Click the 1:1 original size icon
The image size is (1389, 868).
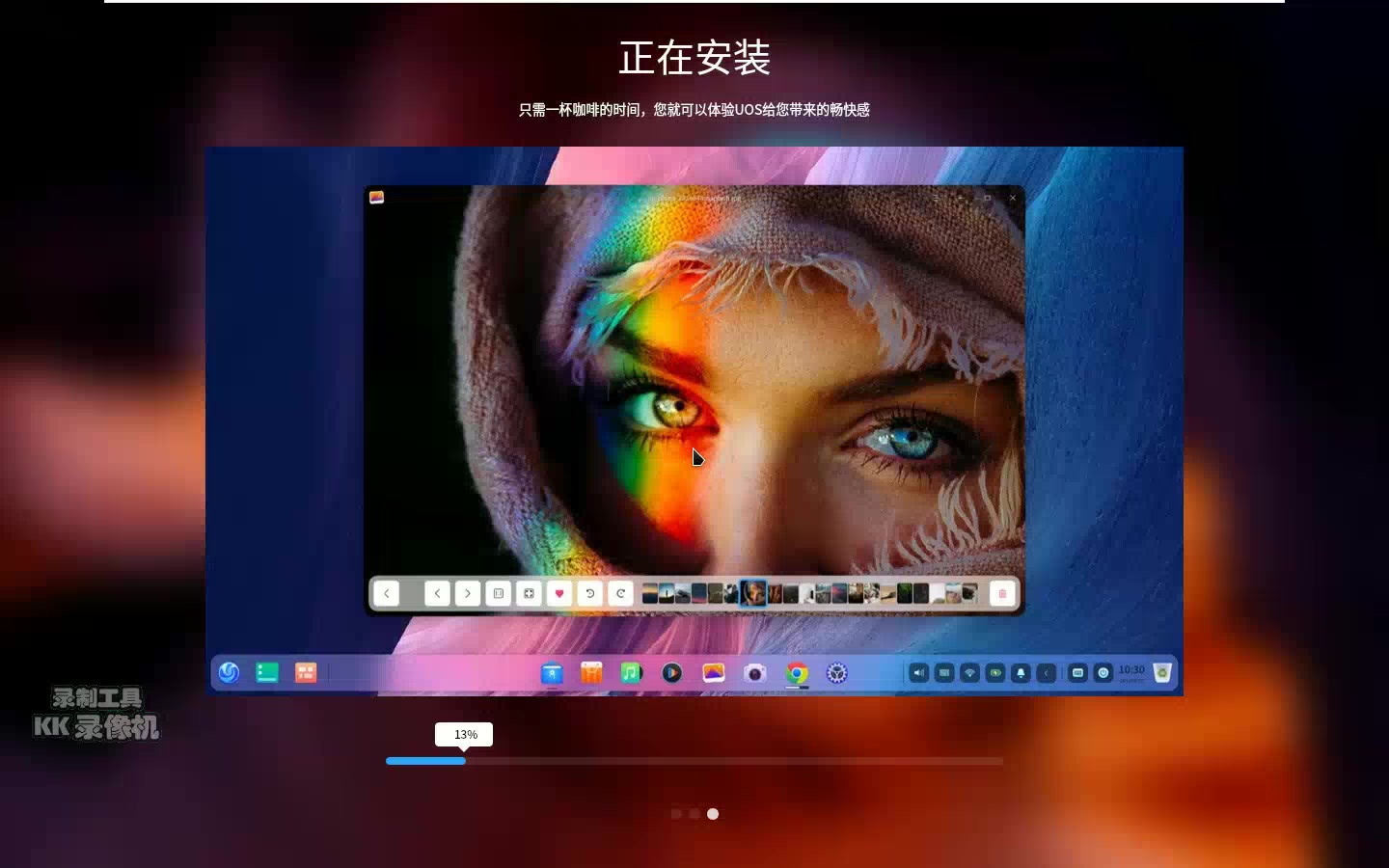pyautogui.click(x=499, y=593)
